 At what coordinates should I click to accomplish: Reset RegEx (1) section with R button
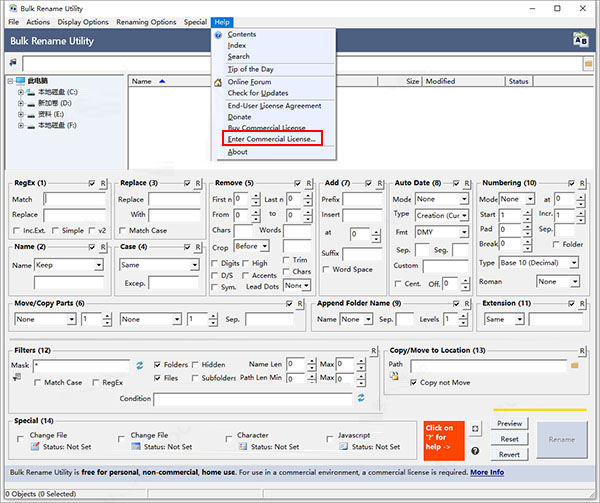pyautogui.click(x=103, y=183)
